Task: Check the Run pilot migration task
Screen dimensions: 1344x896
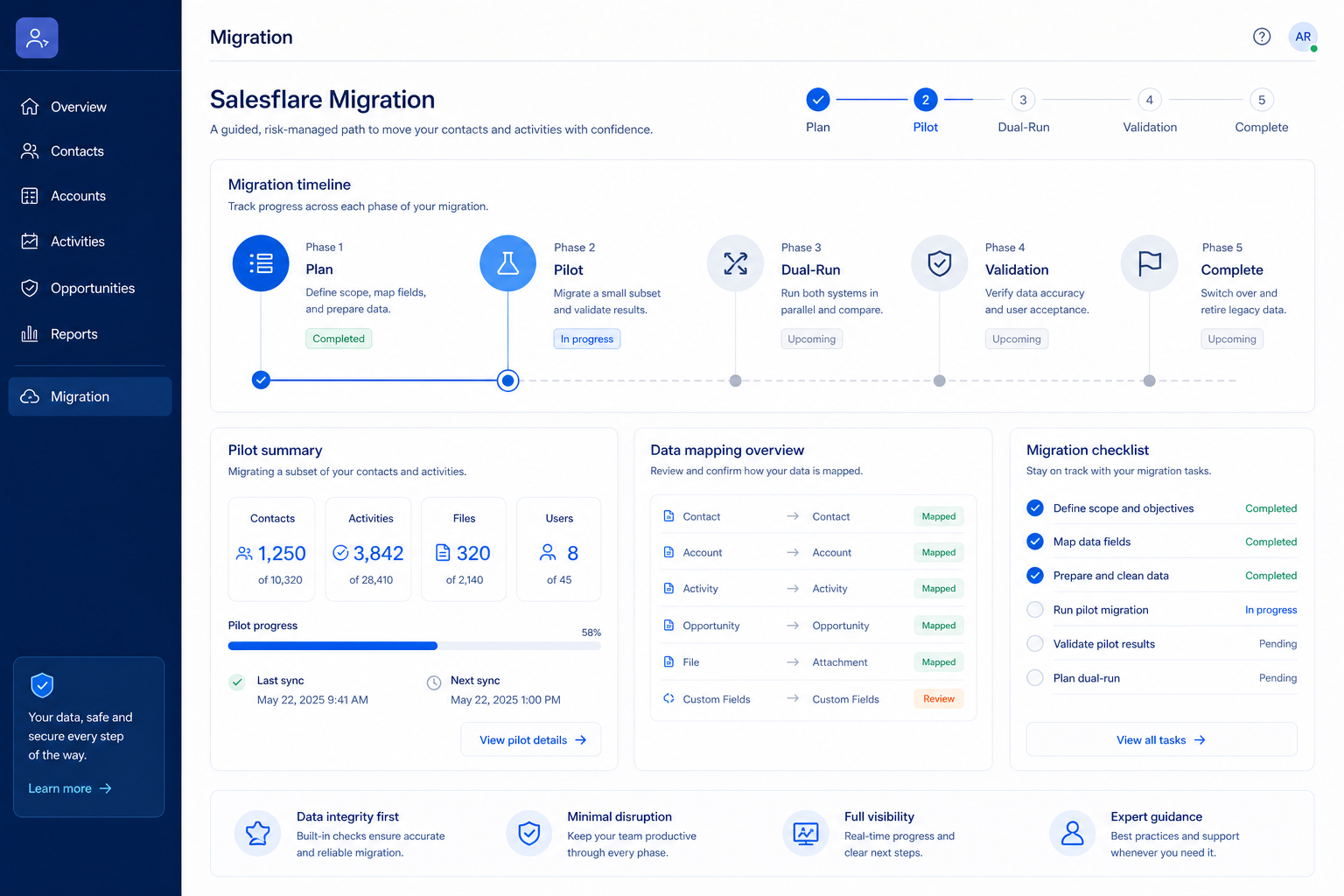Action: [x=1035, y=610]
